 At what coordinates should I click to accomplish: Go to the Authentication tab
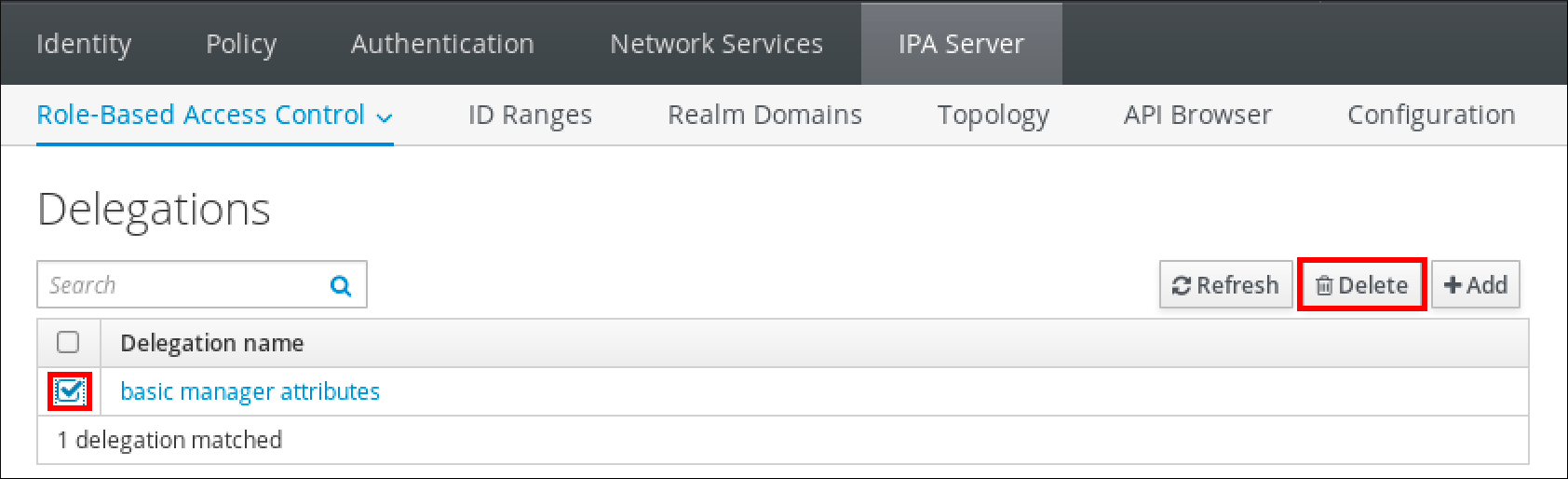coord(442,44)
